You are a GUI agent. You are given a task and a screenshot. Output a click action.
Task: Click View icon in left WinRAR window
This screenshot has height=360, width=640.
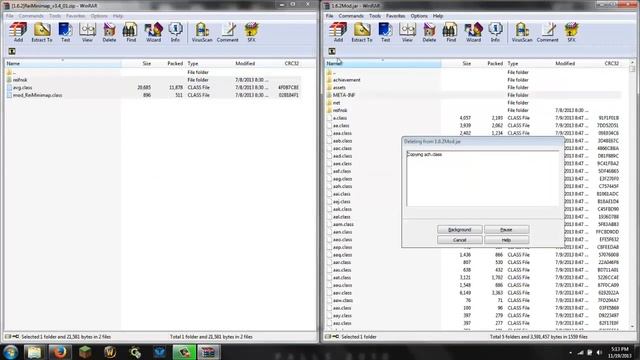87,32
